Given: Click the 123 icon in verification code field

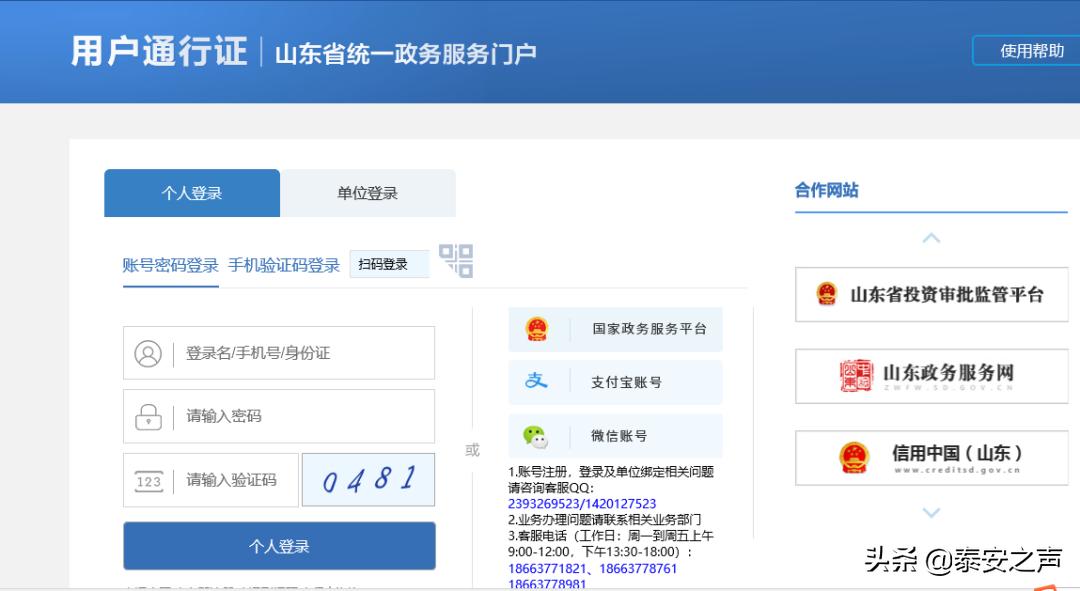Looking at the screenshot, I should click(146, 480).
